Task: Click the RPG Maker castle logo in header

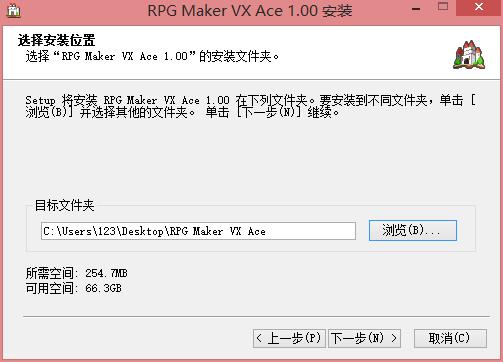Action: point(469,55)
